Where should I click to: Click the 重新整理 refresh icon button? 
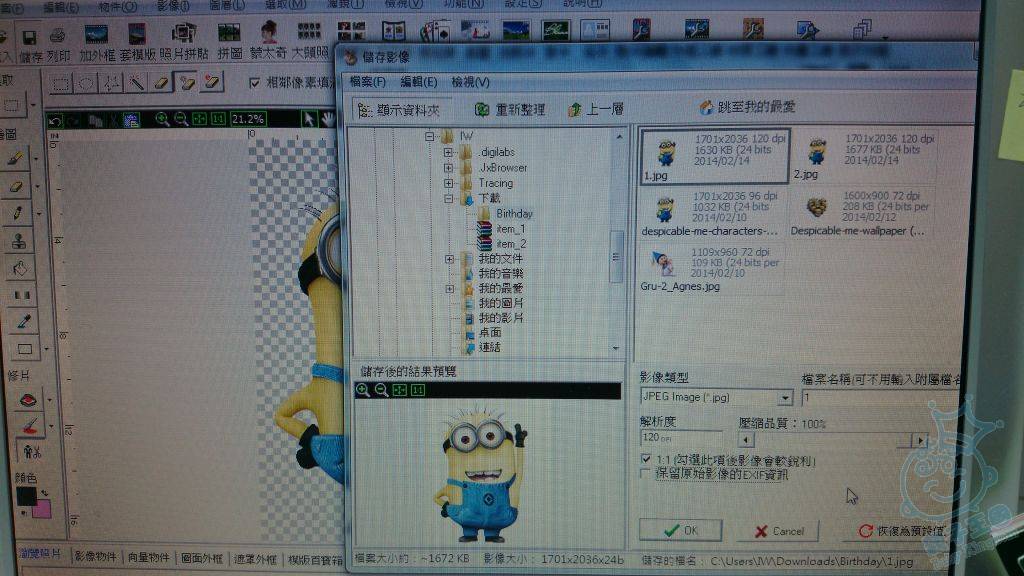coord(482,109)
